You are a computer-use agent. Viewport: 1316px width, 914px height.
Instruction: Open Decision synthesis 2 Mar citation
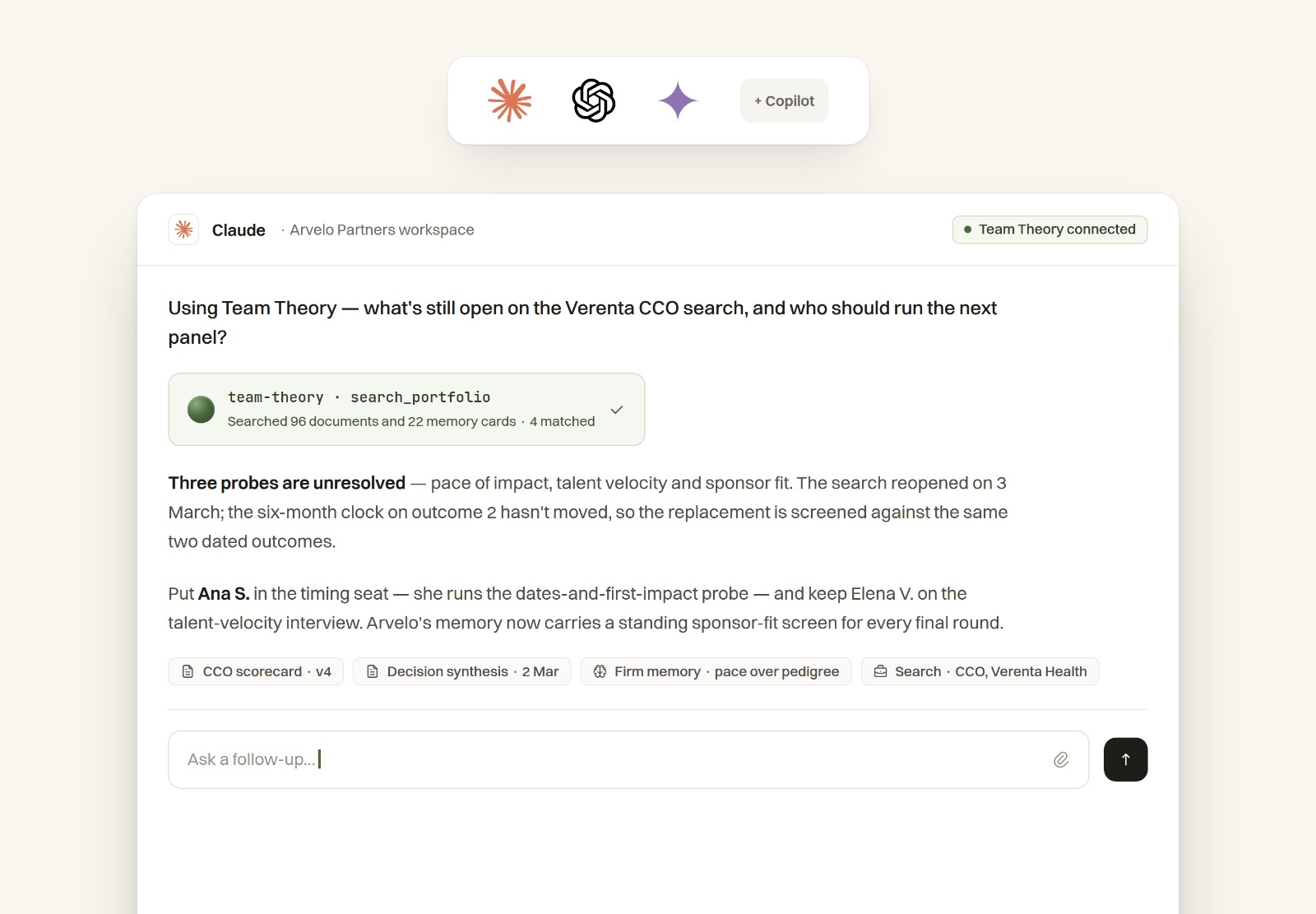pyautogui.click(x=462, y=671)
